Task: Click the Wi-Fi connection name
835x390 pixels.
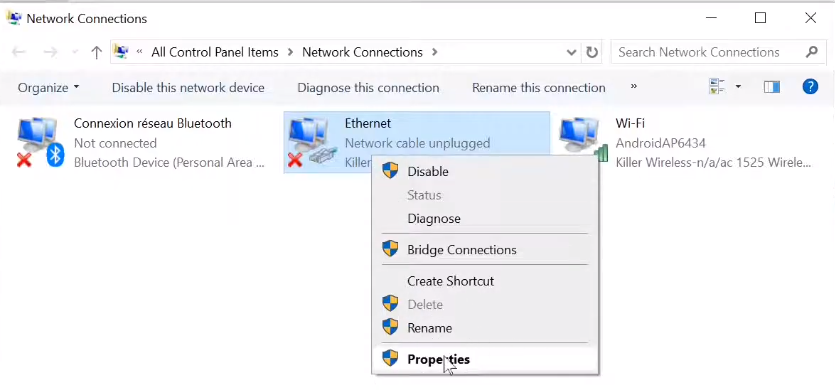Action: pyautogui.click(x=630, y=124)
